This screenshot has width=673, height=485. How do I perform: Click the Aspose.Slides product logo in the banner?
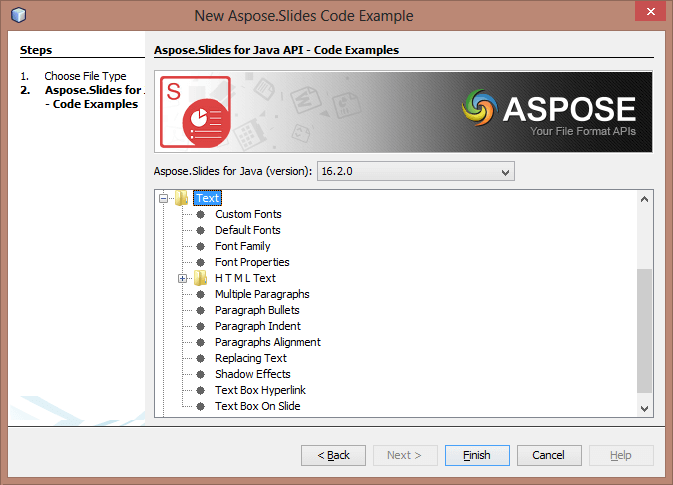click(x=196, y=112)
